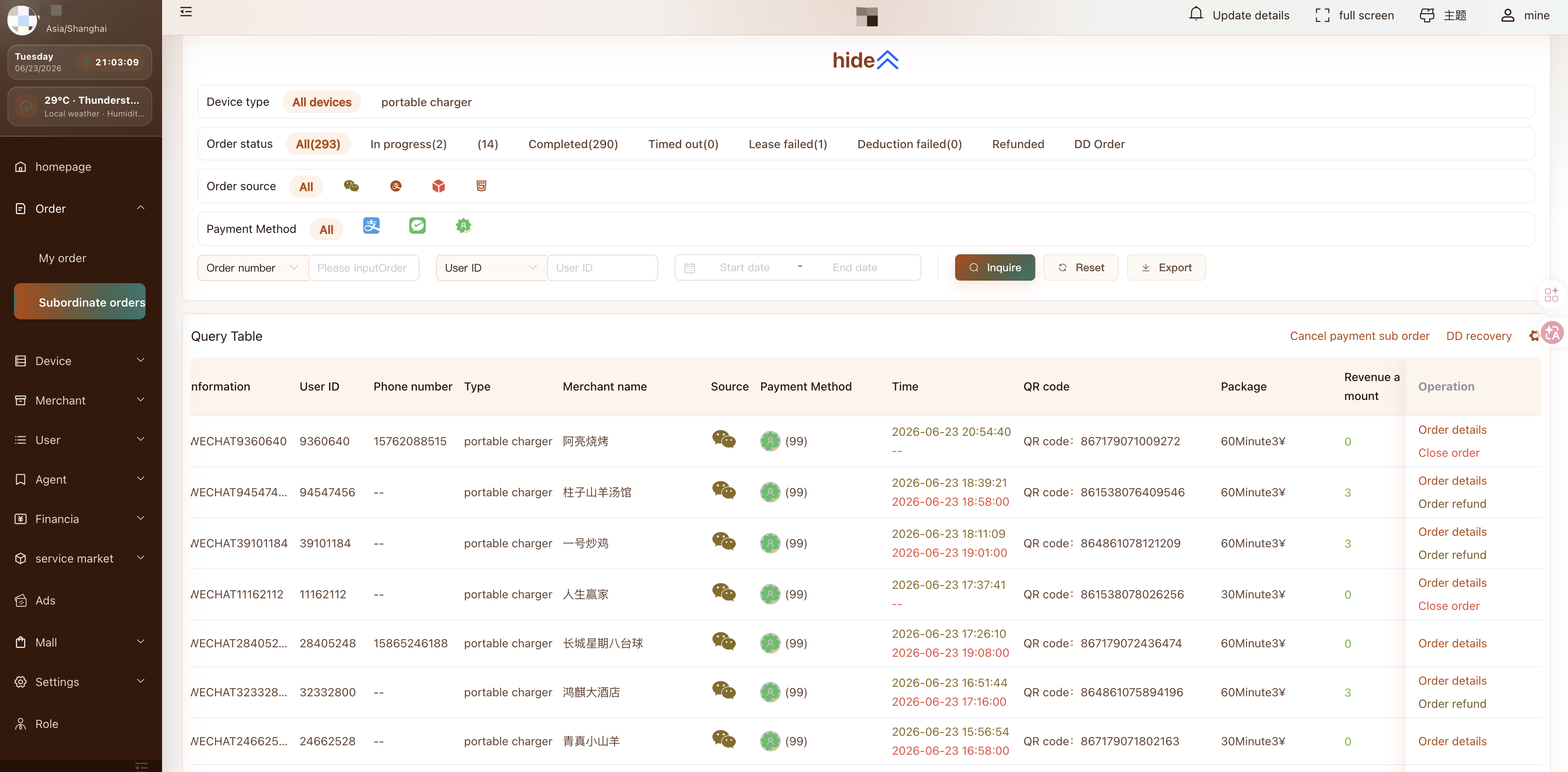This screenshot has height=772, width=1568.
Task: Click the Reset button
Action: 1081,268
